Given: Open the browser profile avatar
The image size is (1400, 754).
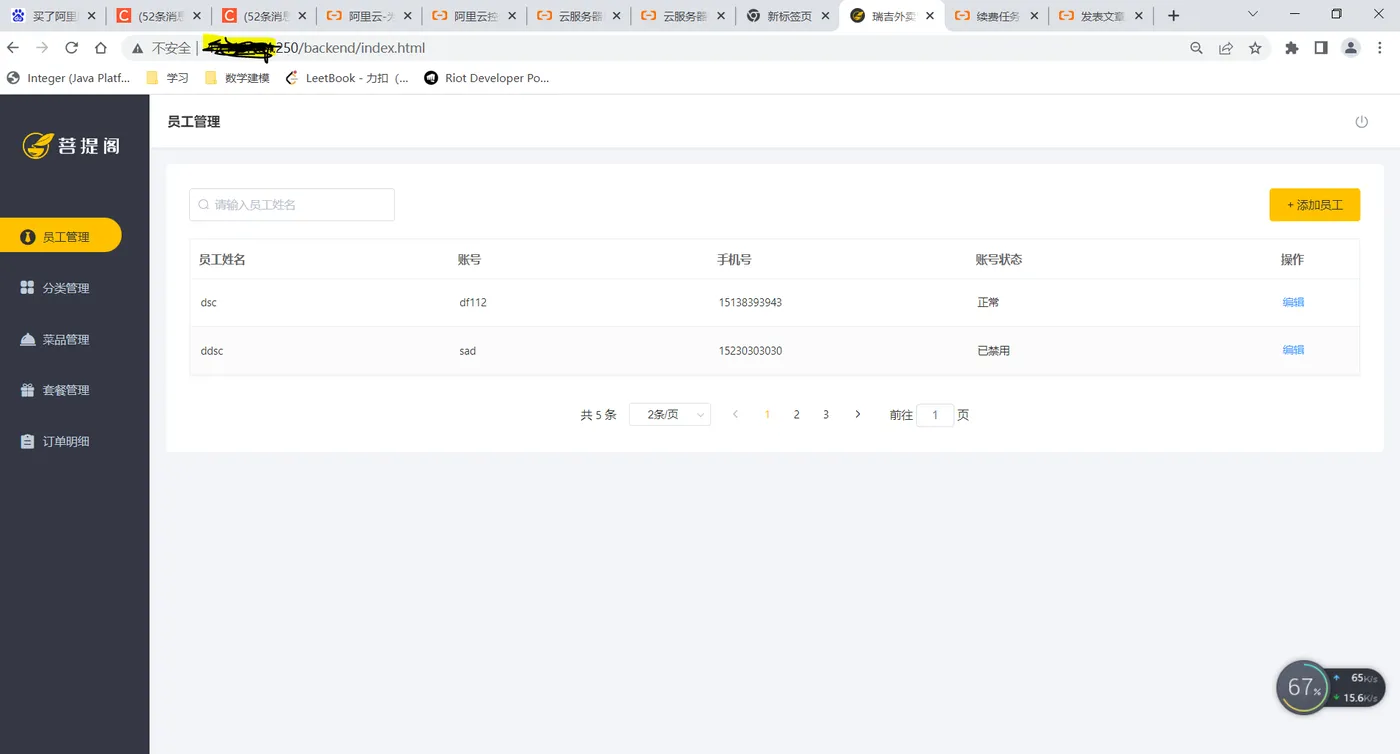Looking at the screenshot, I should click(1351, 48).
